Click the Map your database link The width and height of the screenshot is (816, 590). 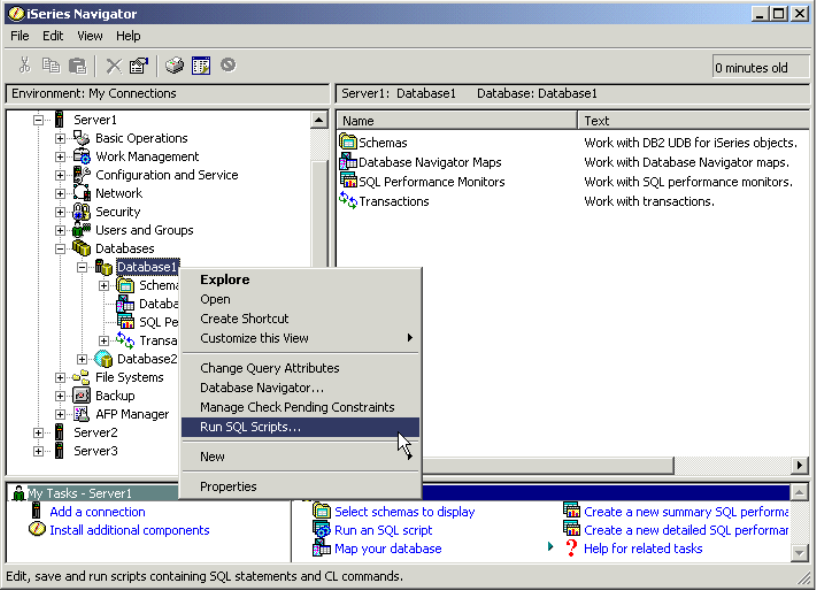tap(388, 548)
